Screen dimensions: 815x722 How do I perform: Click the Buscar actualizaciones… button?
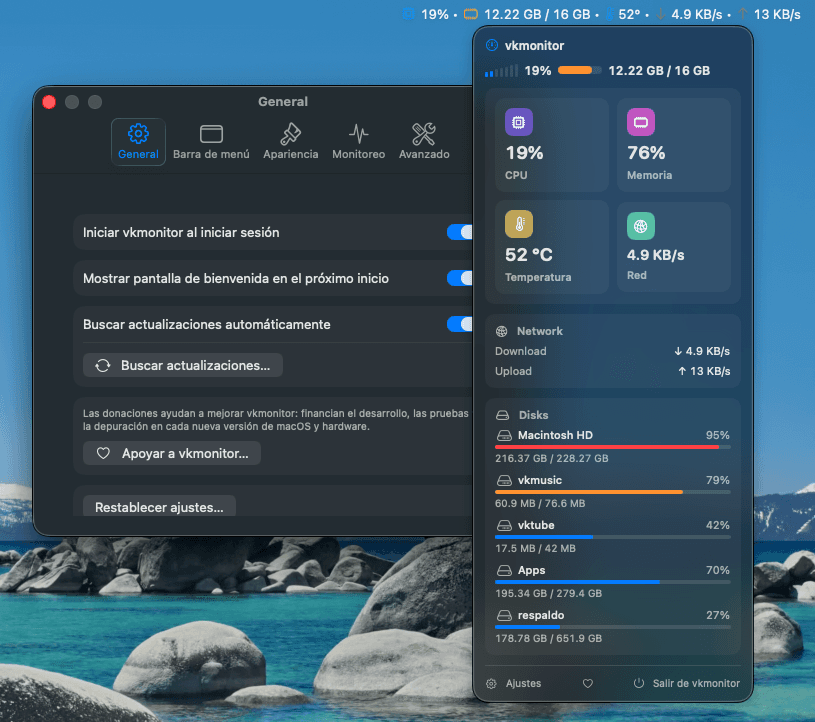pos(183,365)
